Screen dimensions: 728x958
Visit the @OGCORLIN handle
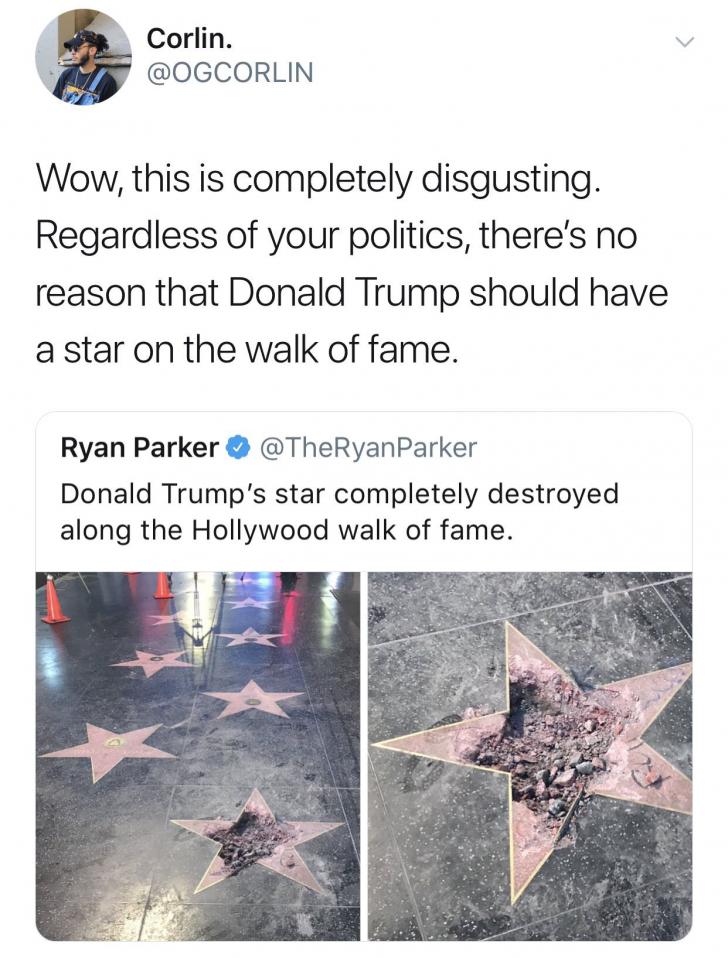click(x=230, y=72)
